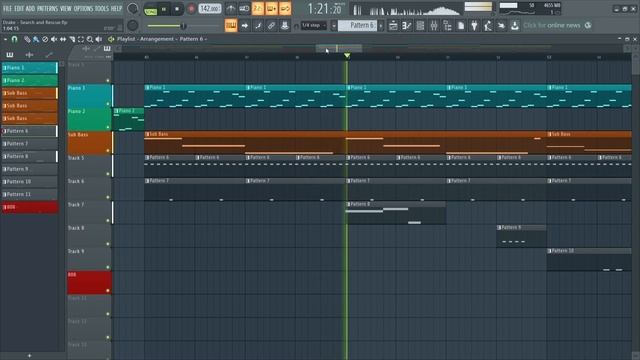Open the TOOLS menu

[102, 9]
